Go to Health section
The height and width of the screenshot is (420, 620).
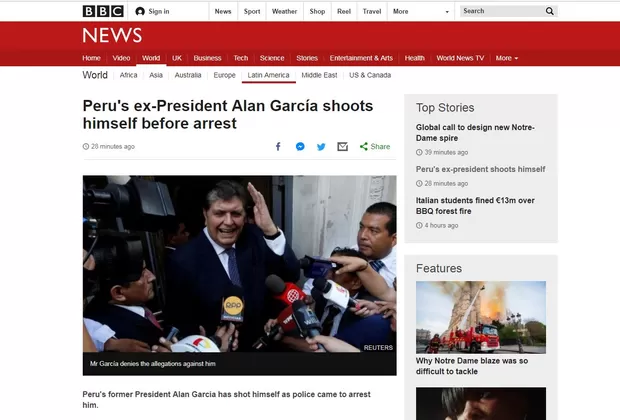pyautogui.click(x=414, y=58)
